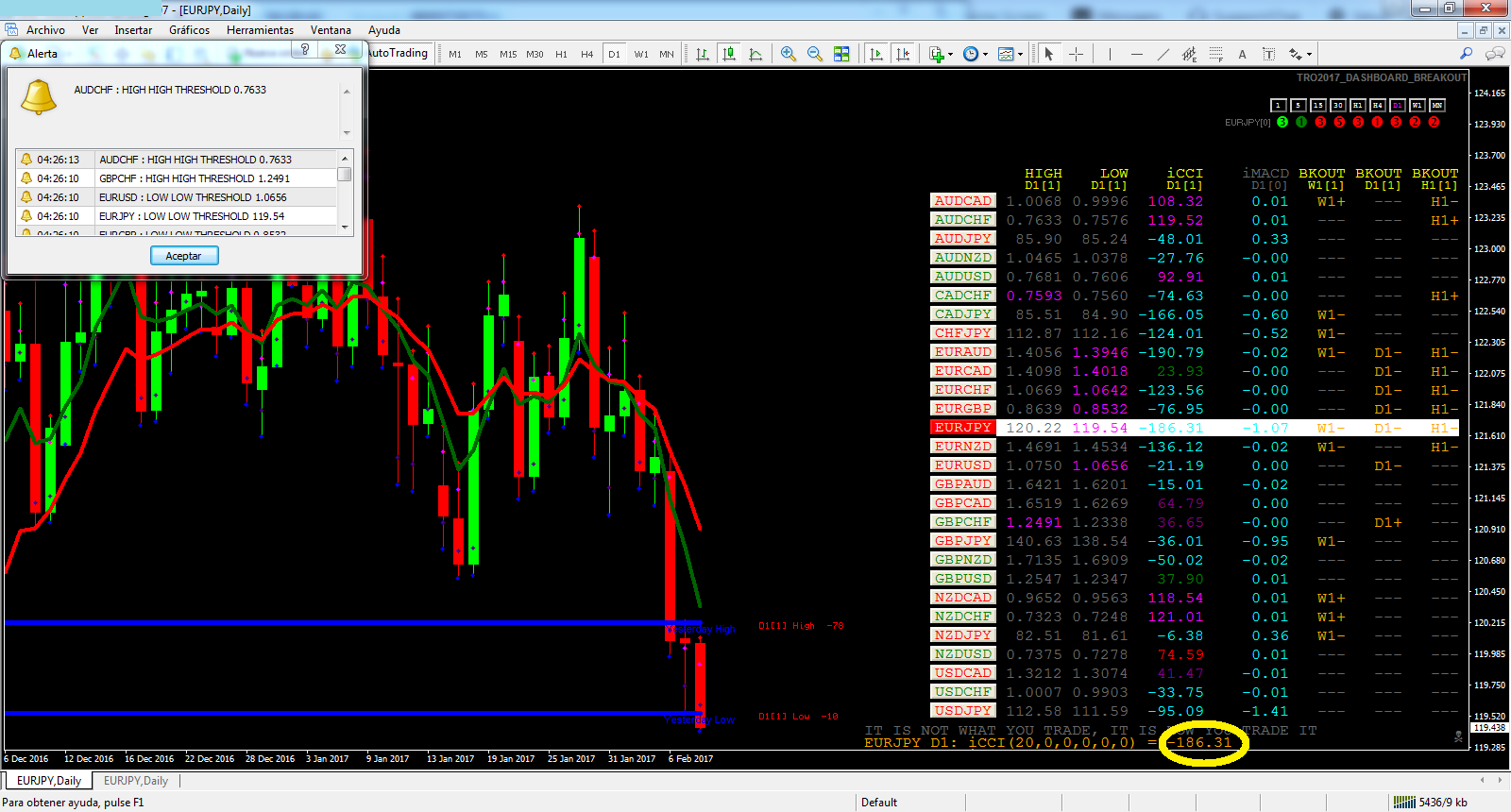Expand the periods dropdown arrow

click(x=985, y=54)
